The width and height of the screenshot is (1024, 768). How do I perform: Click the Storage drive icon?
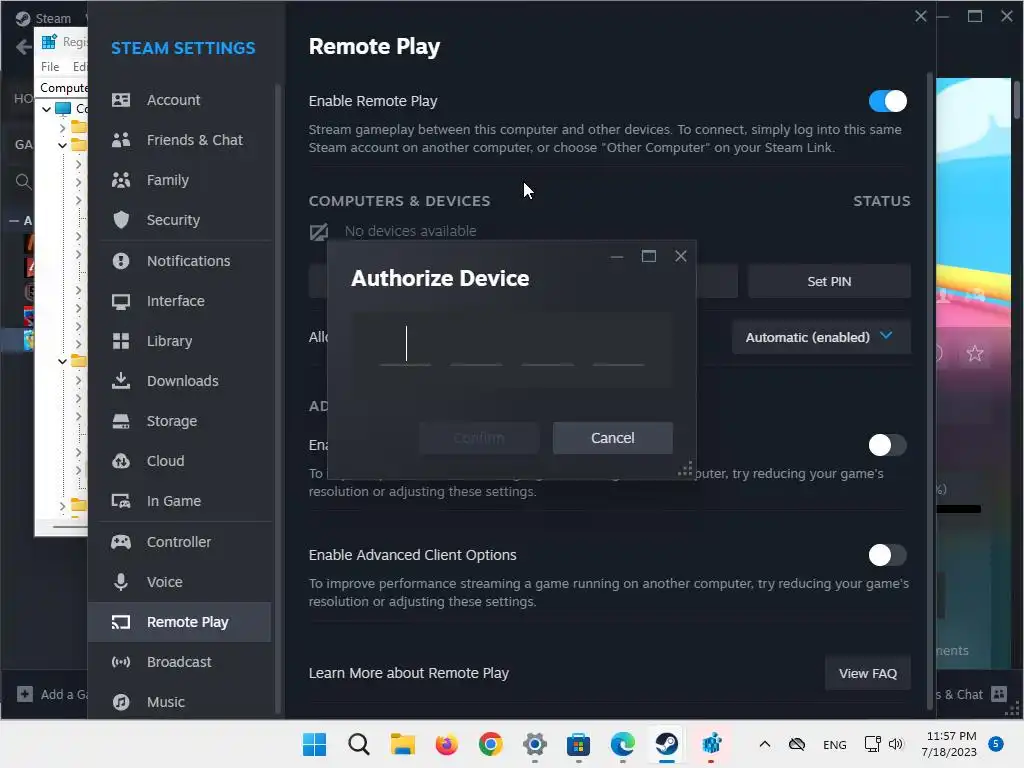click(x=121, y=421)
